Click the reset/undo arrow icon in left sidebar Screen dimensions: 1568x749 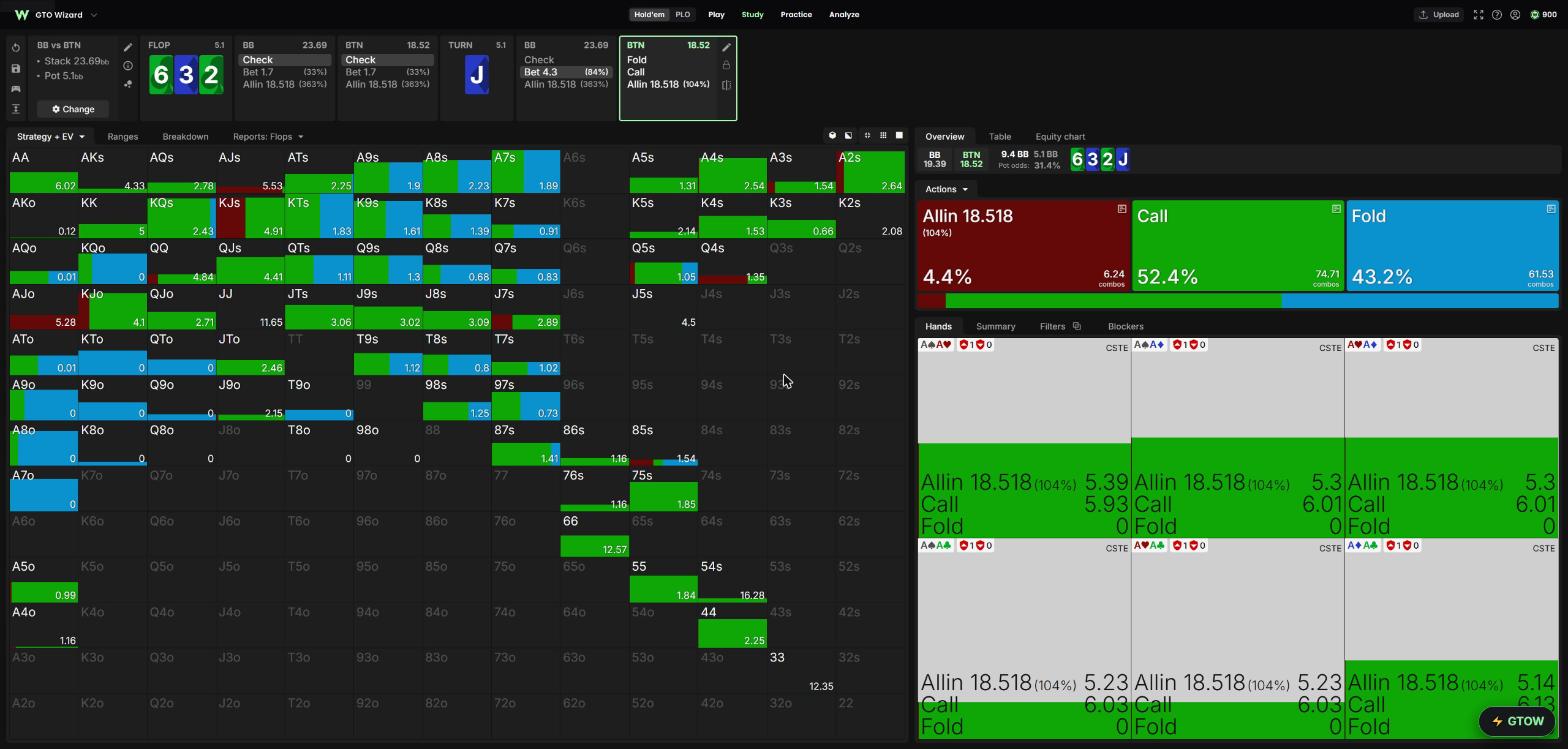[16, 48]
